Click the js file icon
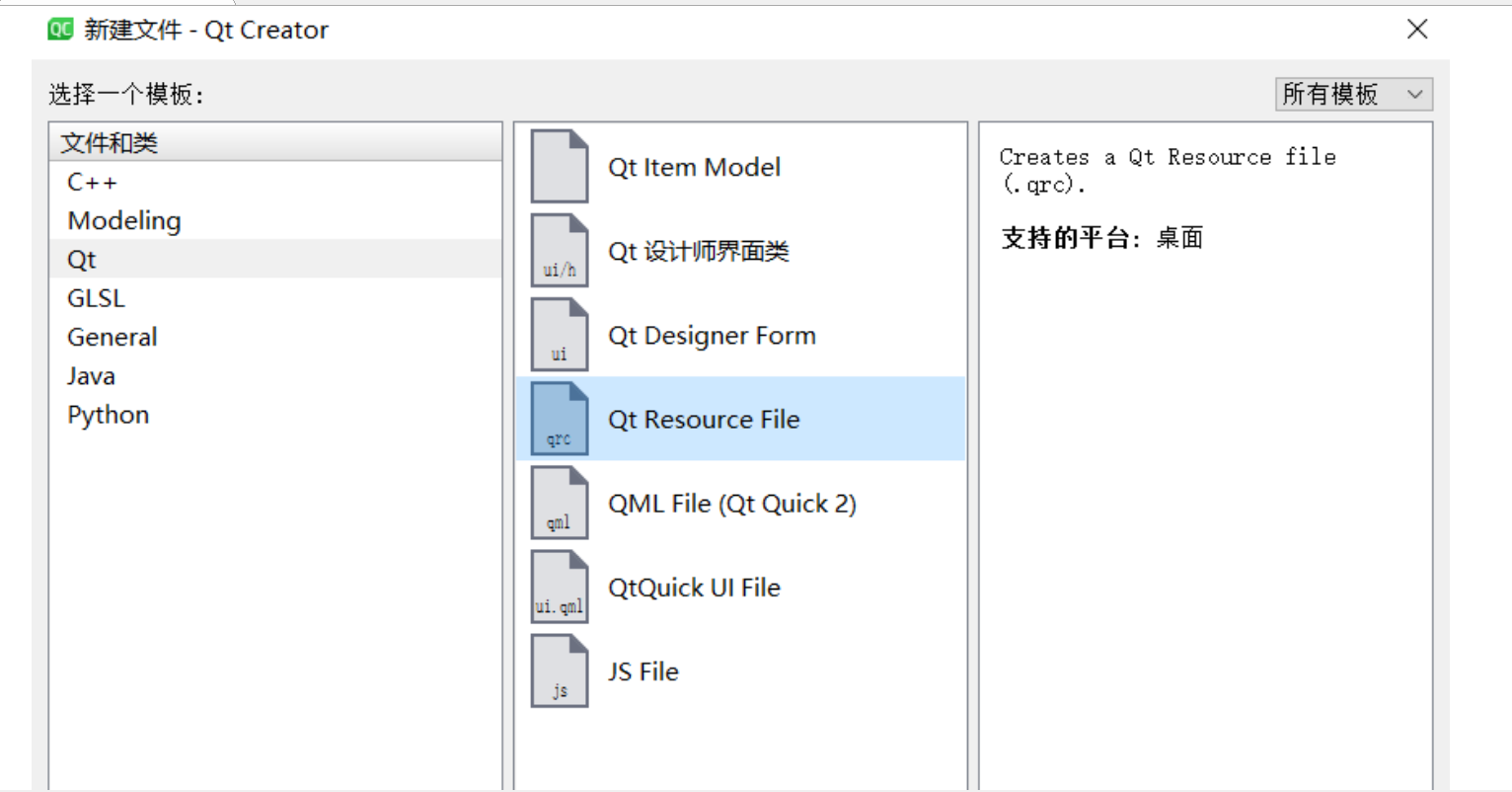This screenshot has height=792, width=1512. pyautogui.click(x=560, y=671)
